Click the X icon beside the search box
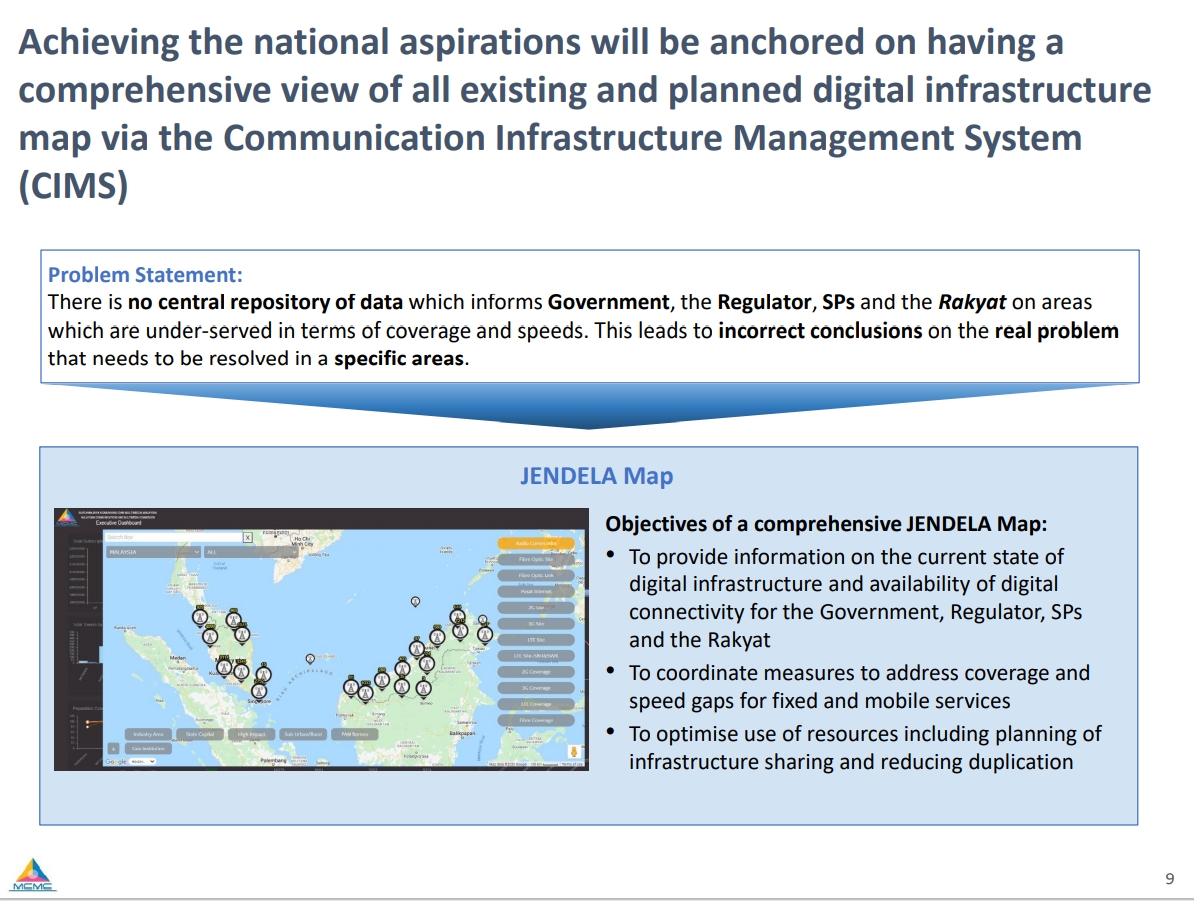Viewport: 1194px width, 901px height. [x=248, y=537]
